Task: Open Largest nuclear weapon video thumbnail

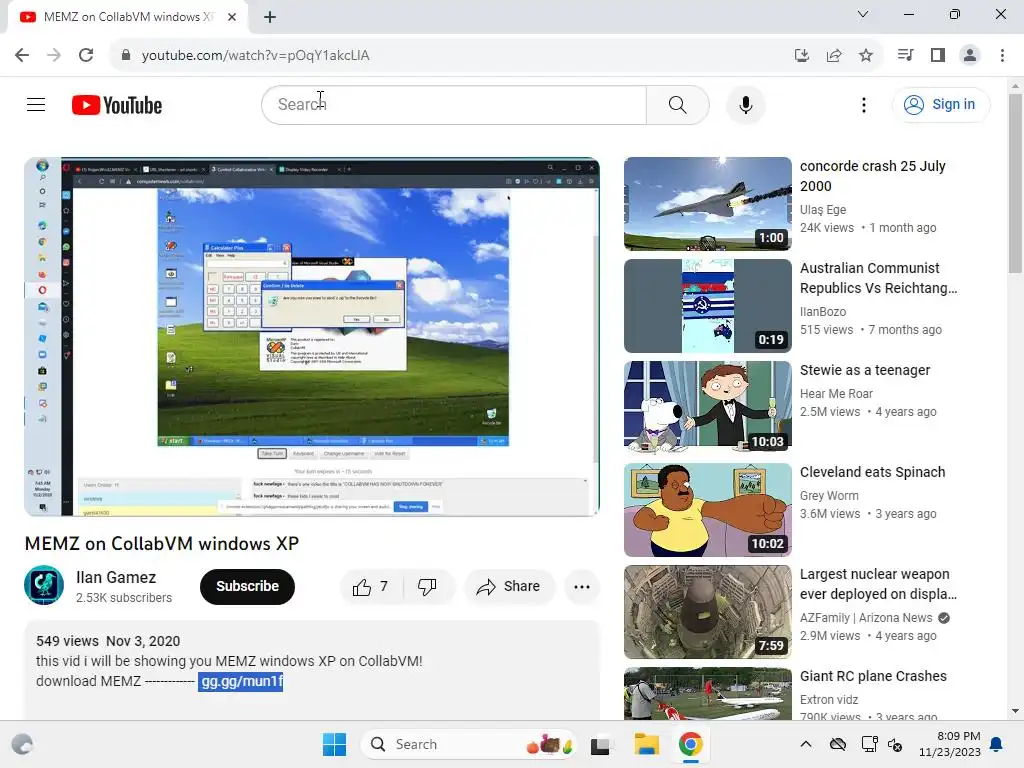Action: click(707, 612)
